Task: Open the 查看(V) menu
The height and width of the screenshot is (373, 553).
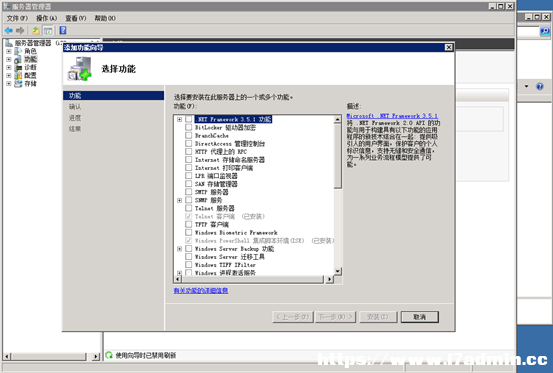Action: [75, 18]
